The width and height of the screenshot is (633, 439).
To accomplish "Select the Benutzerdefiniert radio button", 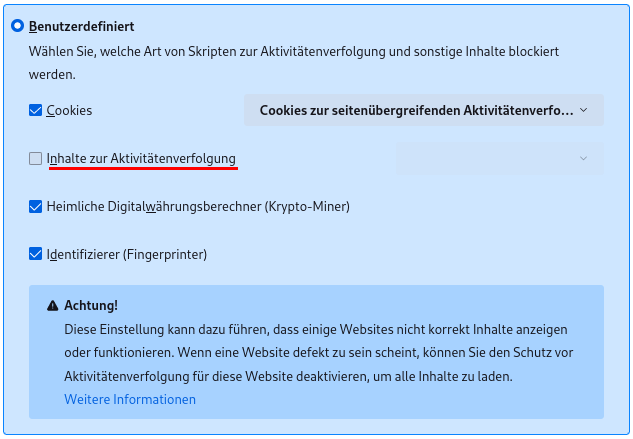I will (x=17, y=27).
